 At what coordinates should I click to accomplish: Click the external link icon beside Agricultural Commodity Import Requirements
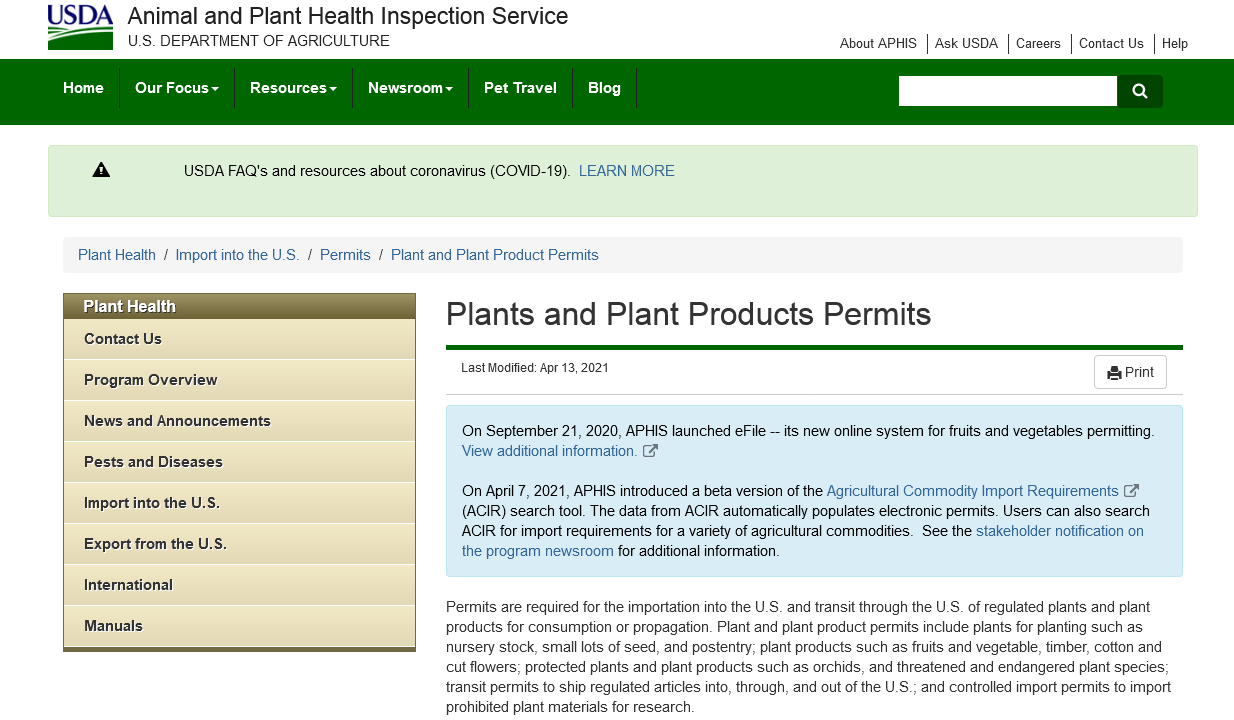click(1131, 491)
